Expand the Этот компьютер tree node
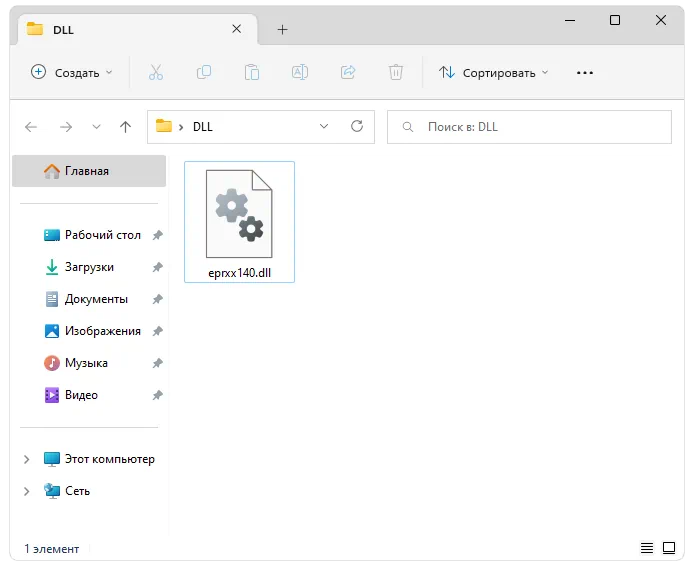Screen dimensions: 689x566 (x=26, y=459)
